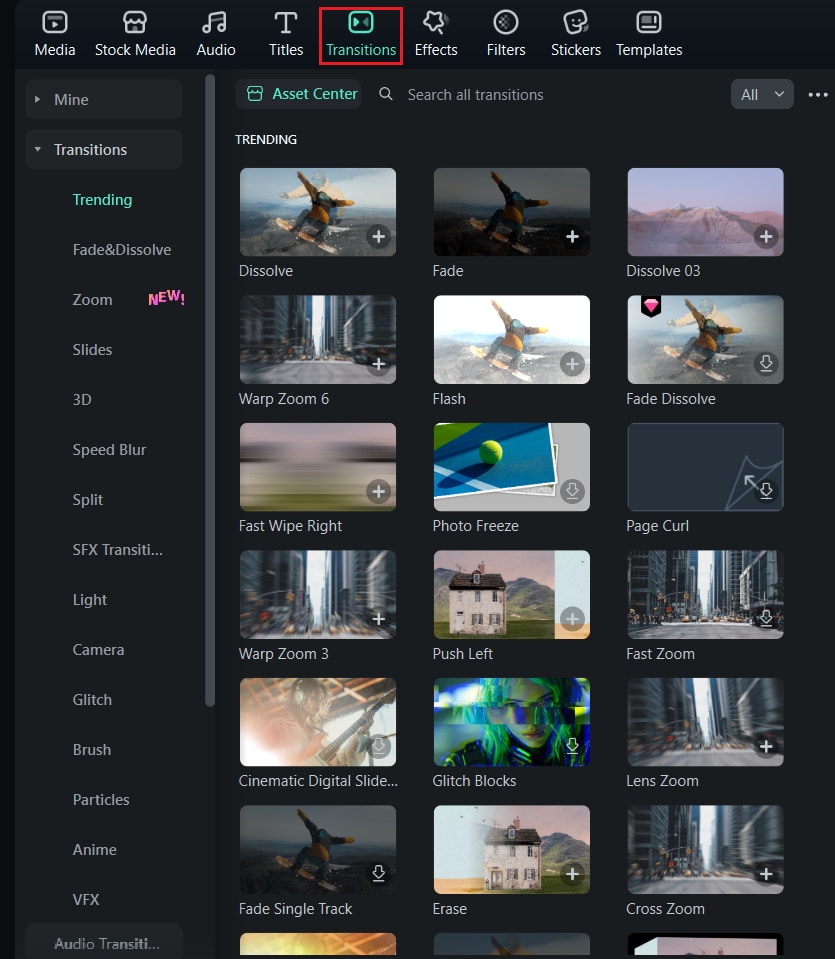Image resolution: width=835 pixels, height=959 pixels.
Task: Open the Filters tab
Action: pos(506,35)
